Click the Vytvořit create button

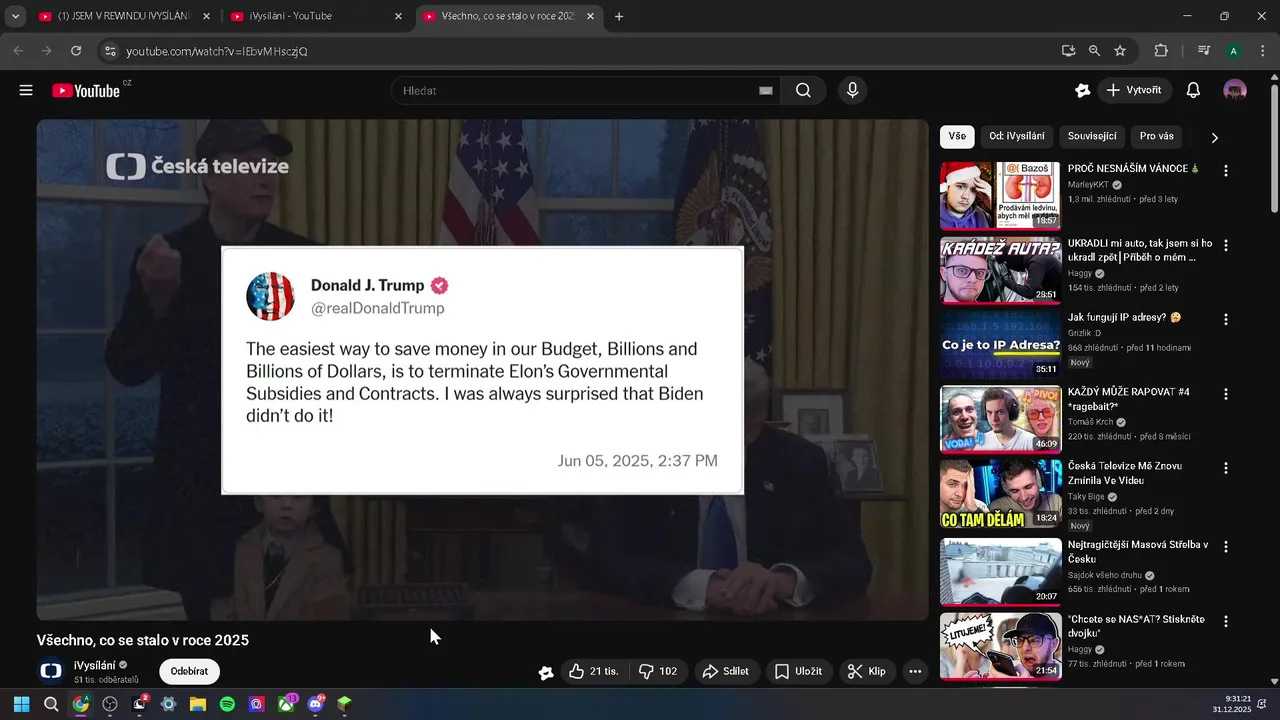click(1135, 90)
